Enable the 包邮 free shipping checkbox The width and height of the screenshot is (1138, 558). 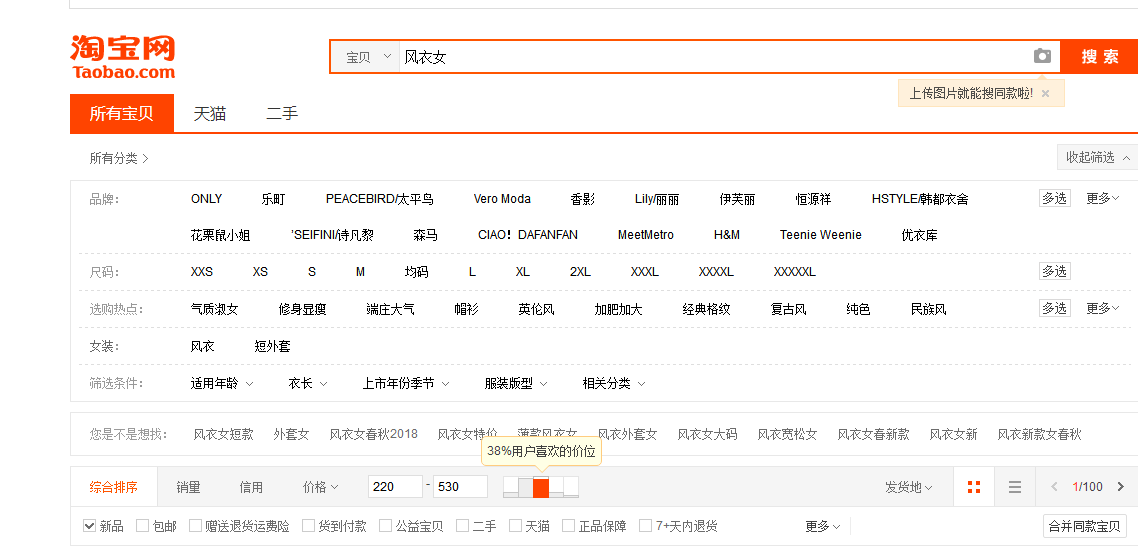pos(143,526)
